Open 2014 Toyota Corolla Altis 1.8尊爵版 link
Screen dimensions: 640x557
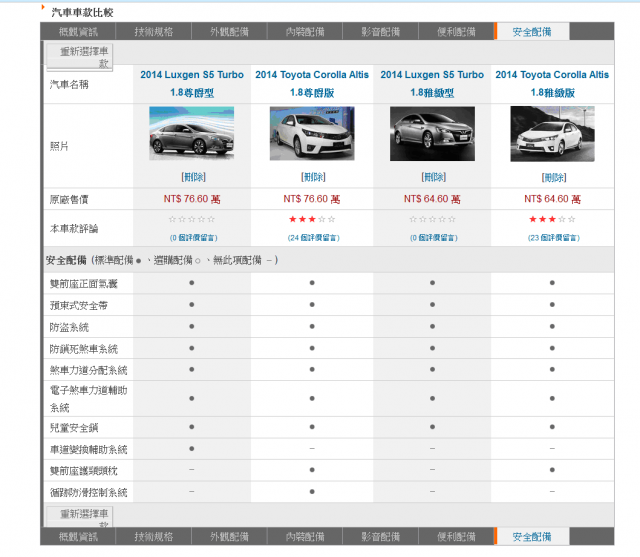click(x=312, y=84)
